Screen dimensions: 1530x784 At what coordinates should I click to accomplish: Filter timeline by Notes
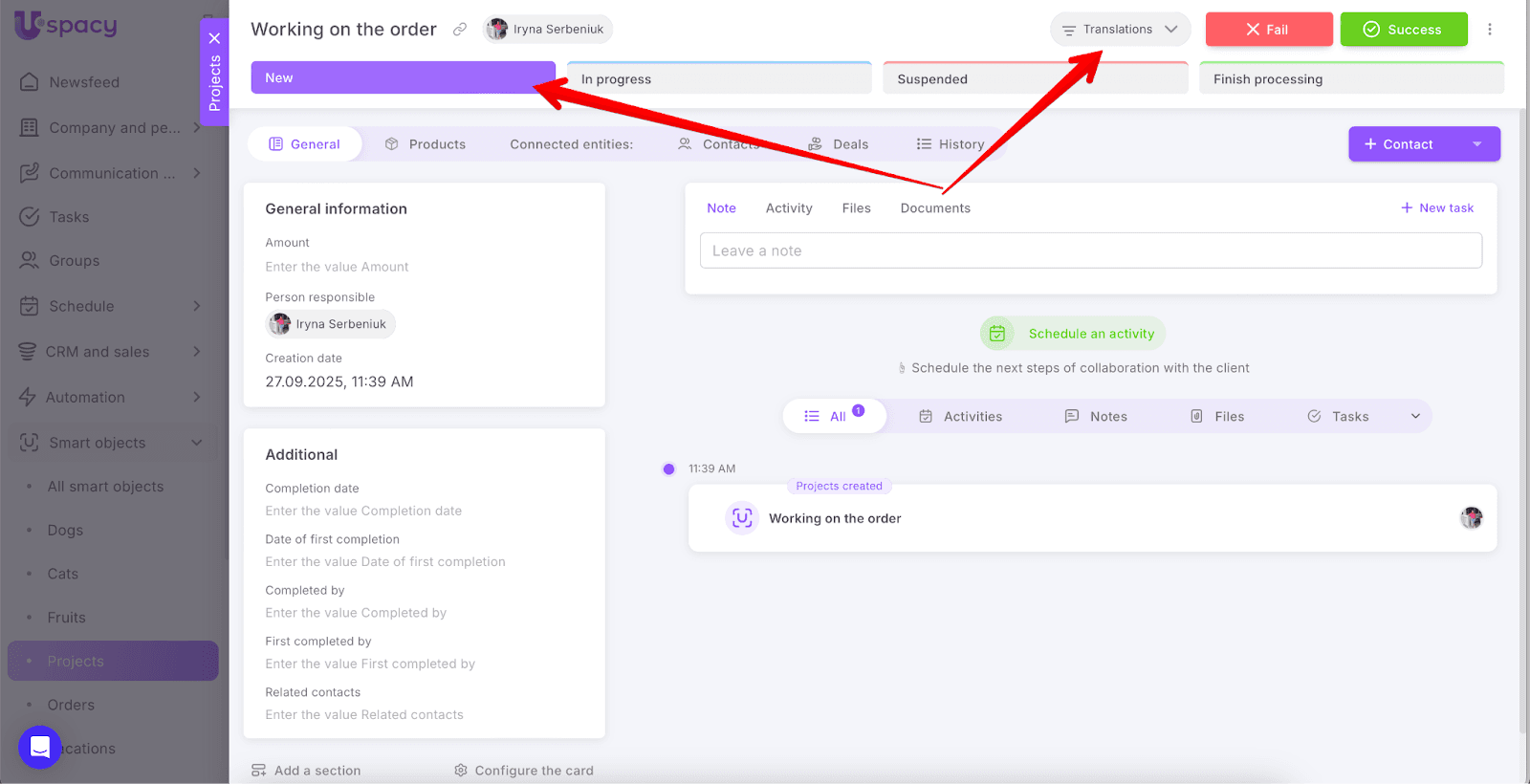[x=1096, y=417]
